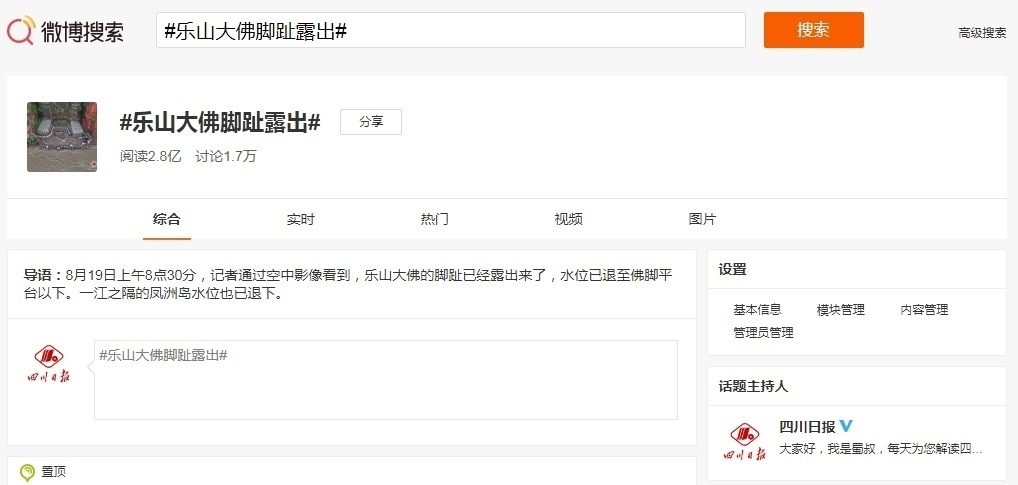Open 管理员管理 admin management link
Image resolution: width=1018 pixels, height=485 pixels.
click(x=763, y=333)
